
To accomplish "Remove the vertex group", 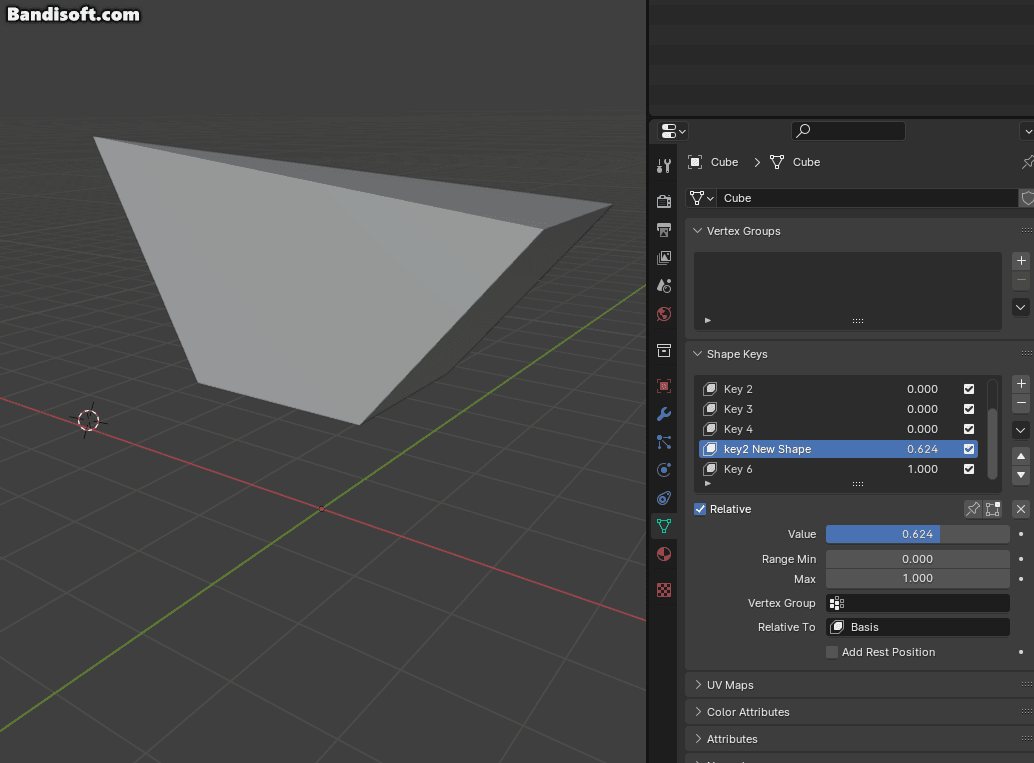I will point(1020,280).
